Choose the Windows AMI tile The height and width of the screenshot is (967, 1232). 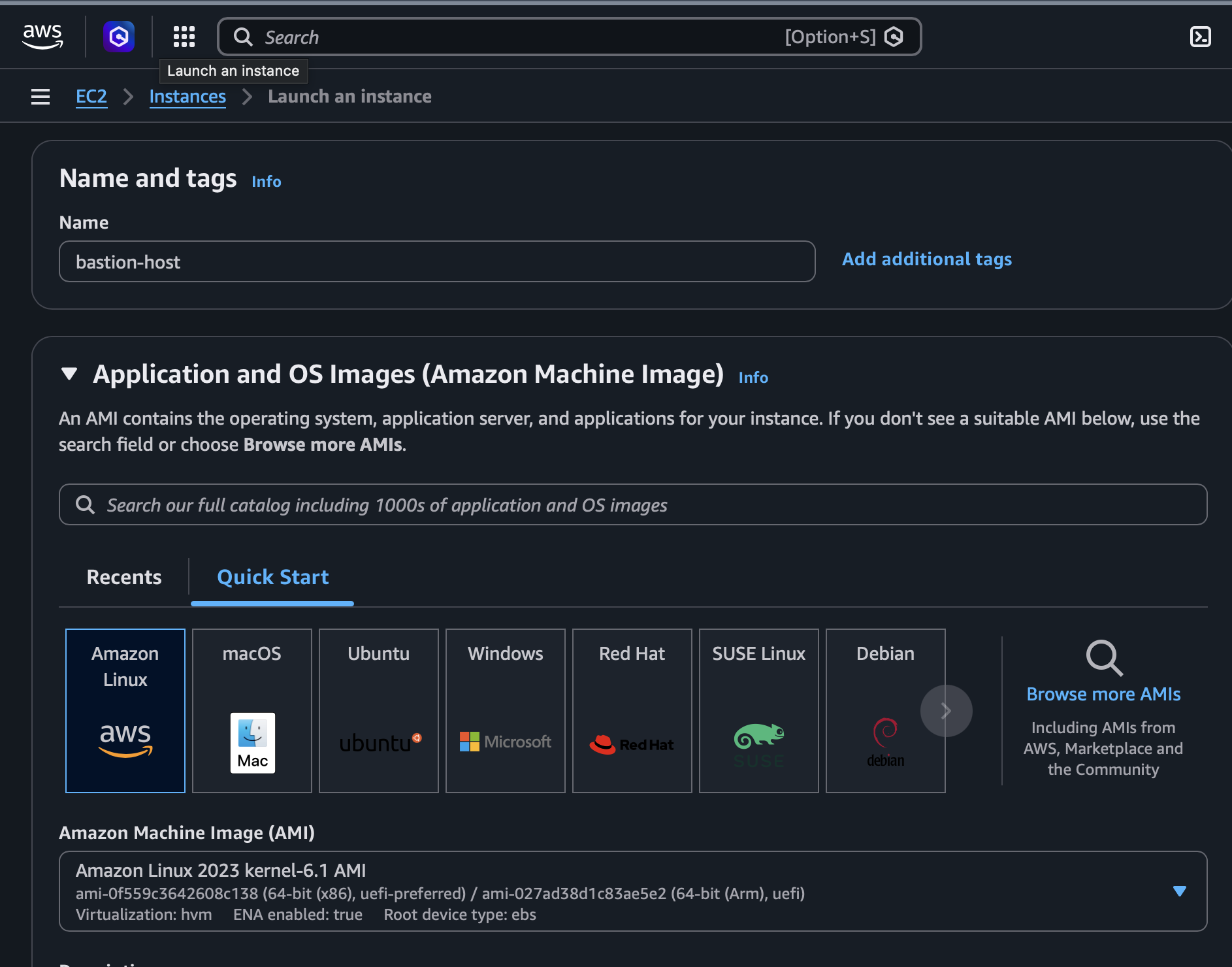506,710
